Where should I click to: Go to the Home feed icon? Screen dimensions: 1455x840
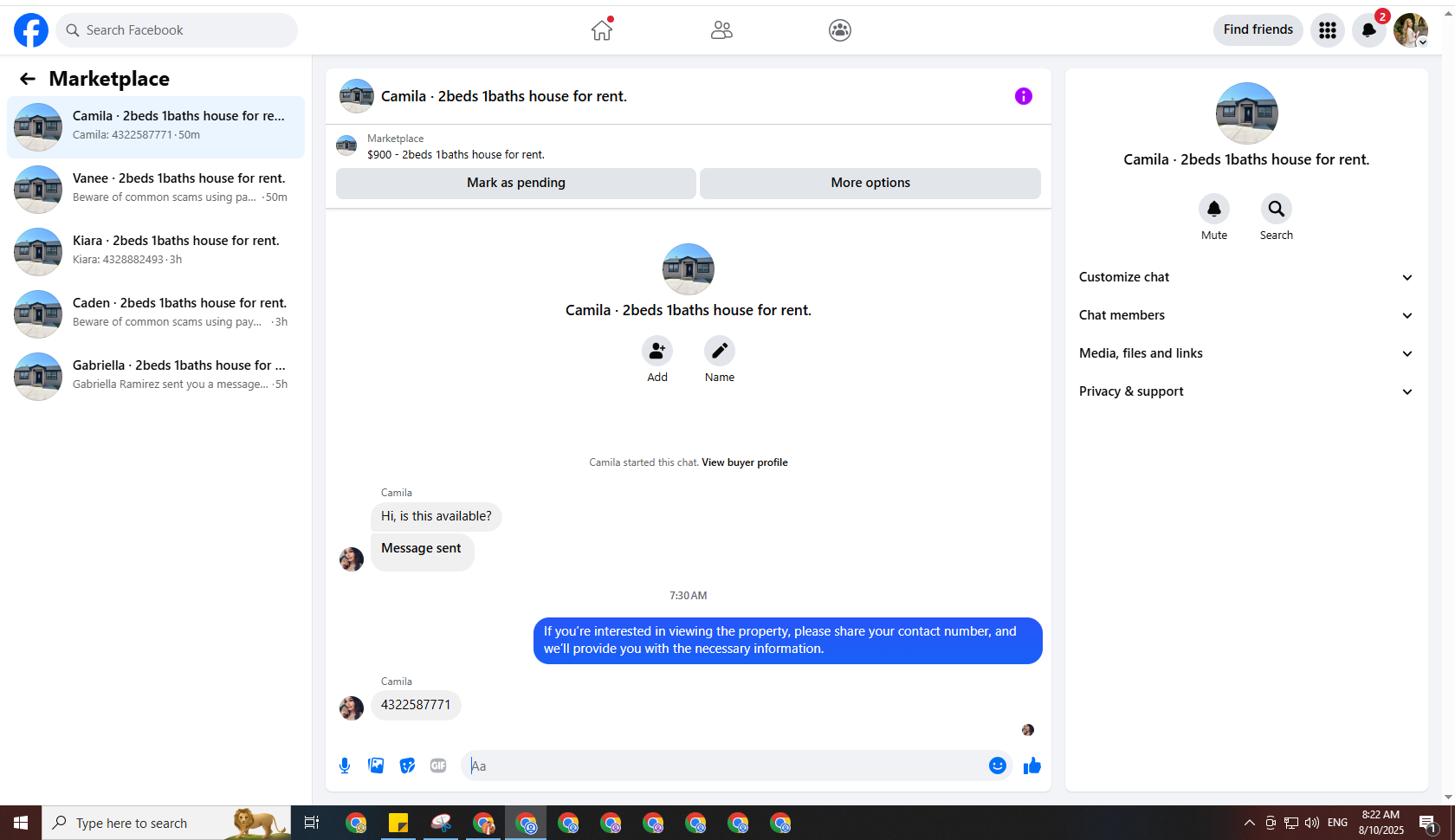tap(602, 30)
